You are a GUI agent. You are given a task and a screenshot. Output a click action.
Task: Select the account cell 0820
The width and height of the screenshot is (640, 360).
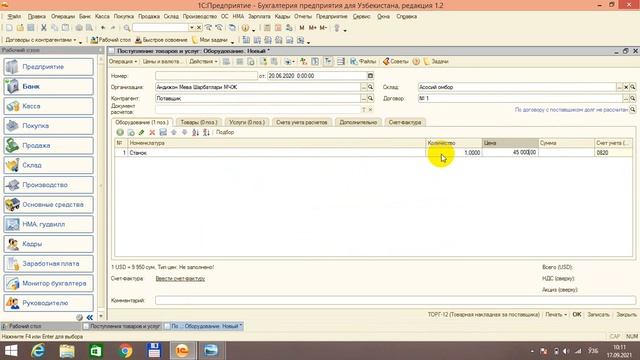(x=613, y=153)
